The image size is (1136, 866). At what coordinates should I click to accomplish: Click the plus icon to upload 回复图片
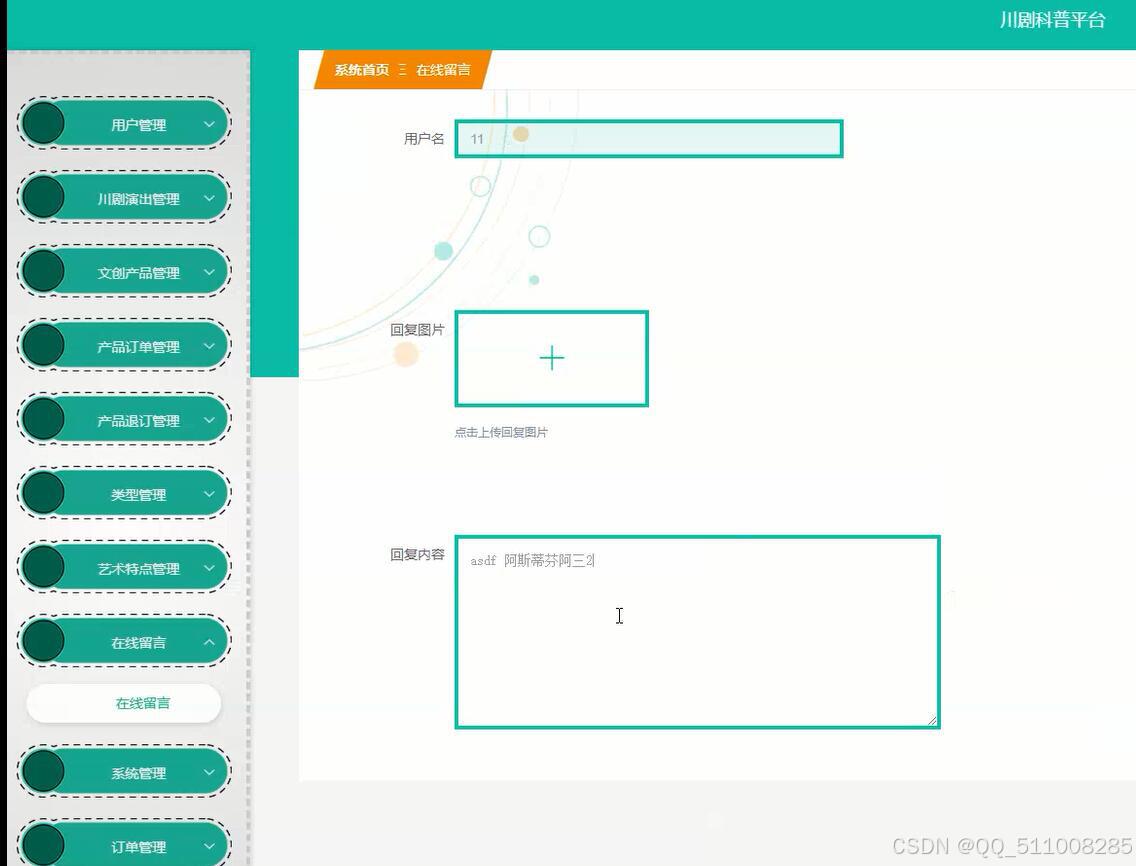tap(551, 358)
